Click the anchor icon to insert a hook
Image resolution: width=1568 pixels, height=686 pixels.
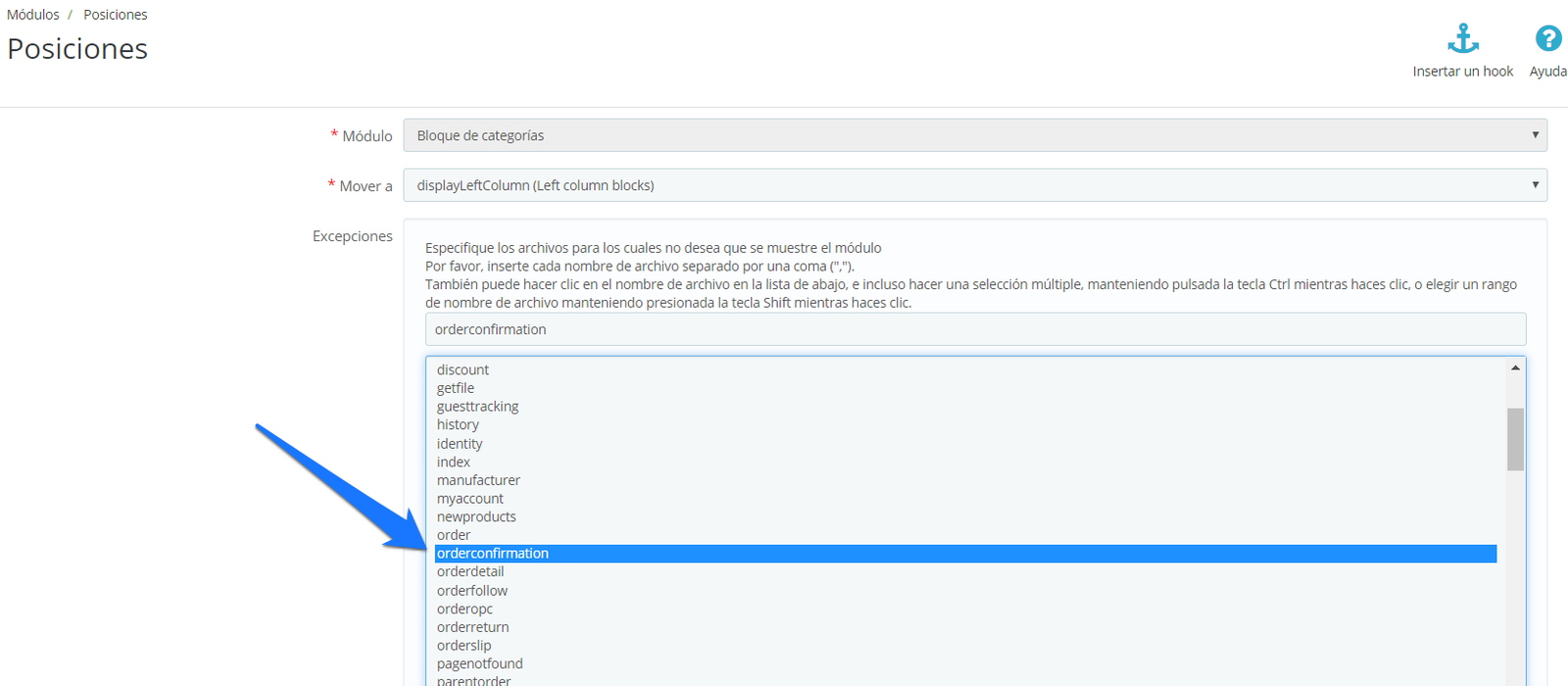pos(1462,39)
